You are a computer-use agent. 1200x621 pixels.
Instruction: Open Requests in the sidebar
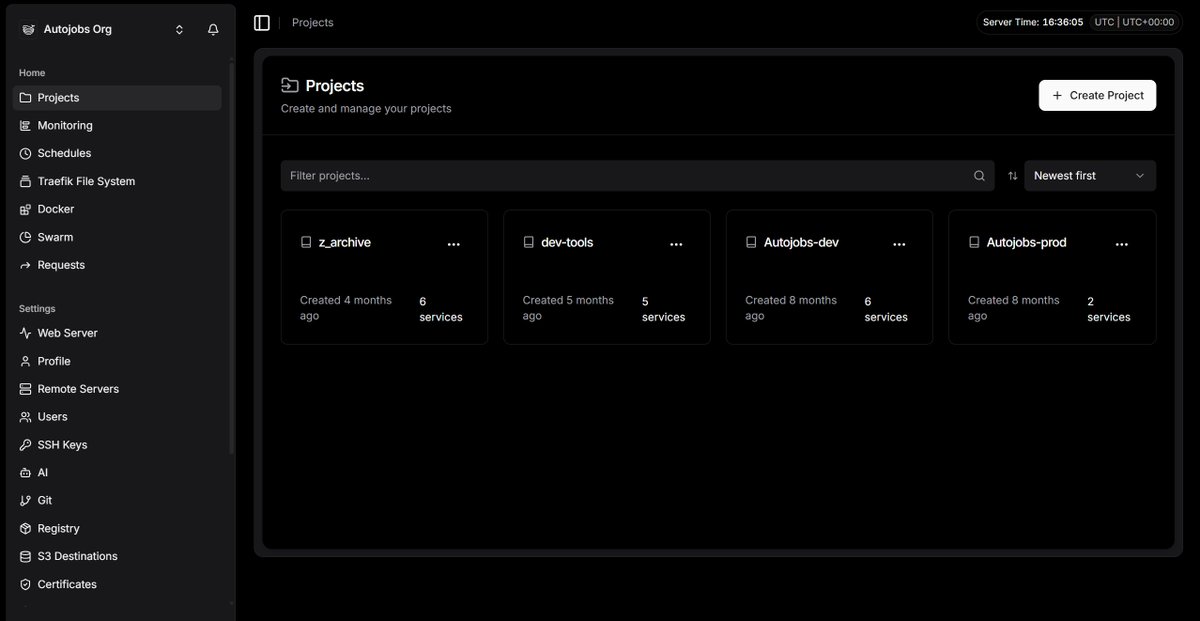click(117, 266)
